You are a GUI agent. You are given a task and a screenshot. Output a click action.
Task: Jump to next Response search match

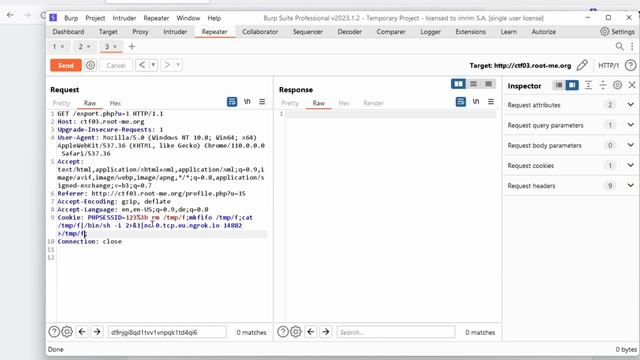[326, 332]
